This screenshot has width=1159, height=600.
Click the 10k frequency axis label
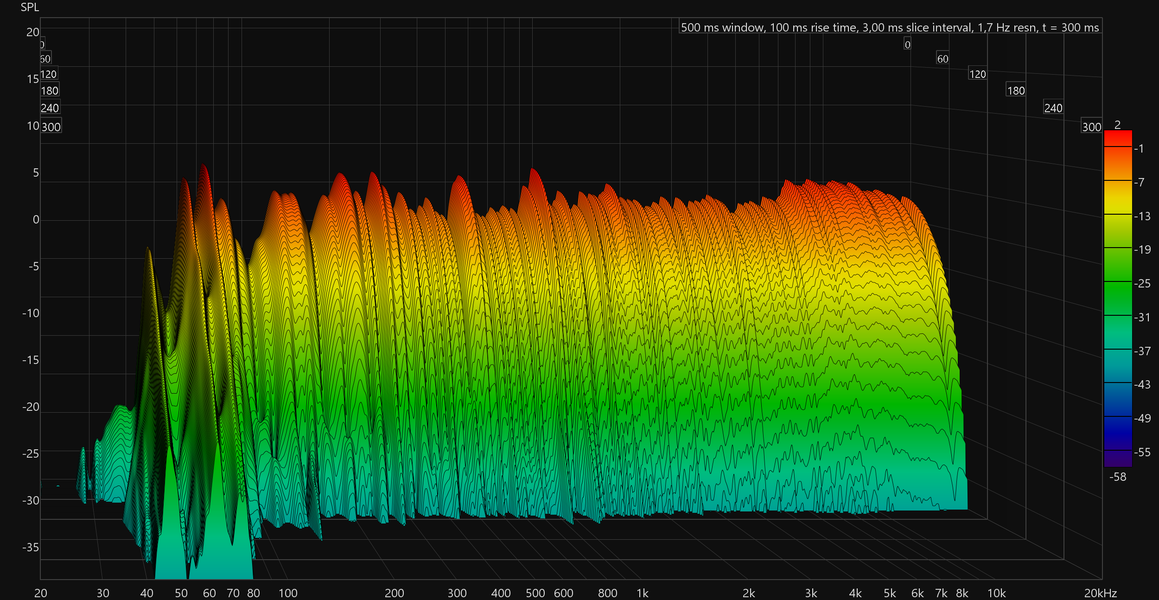(996, 593)
